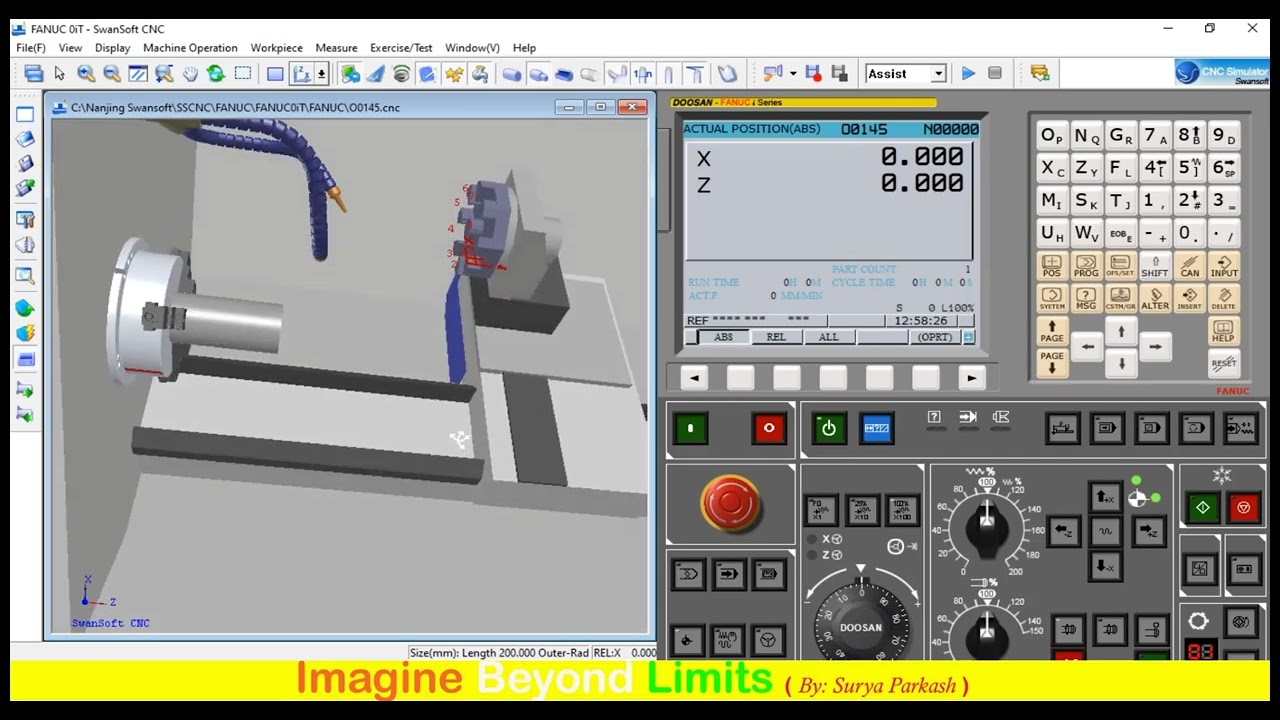This screenshot has width=1280, height=720.
Task: Click the green rotate view icon
Action: coord(216,73)
